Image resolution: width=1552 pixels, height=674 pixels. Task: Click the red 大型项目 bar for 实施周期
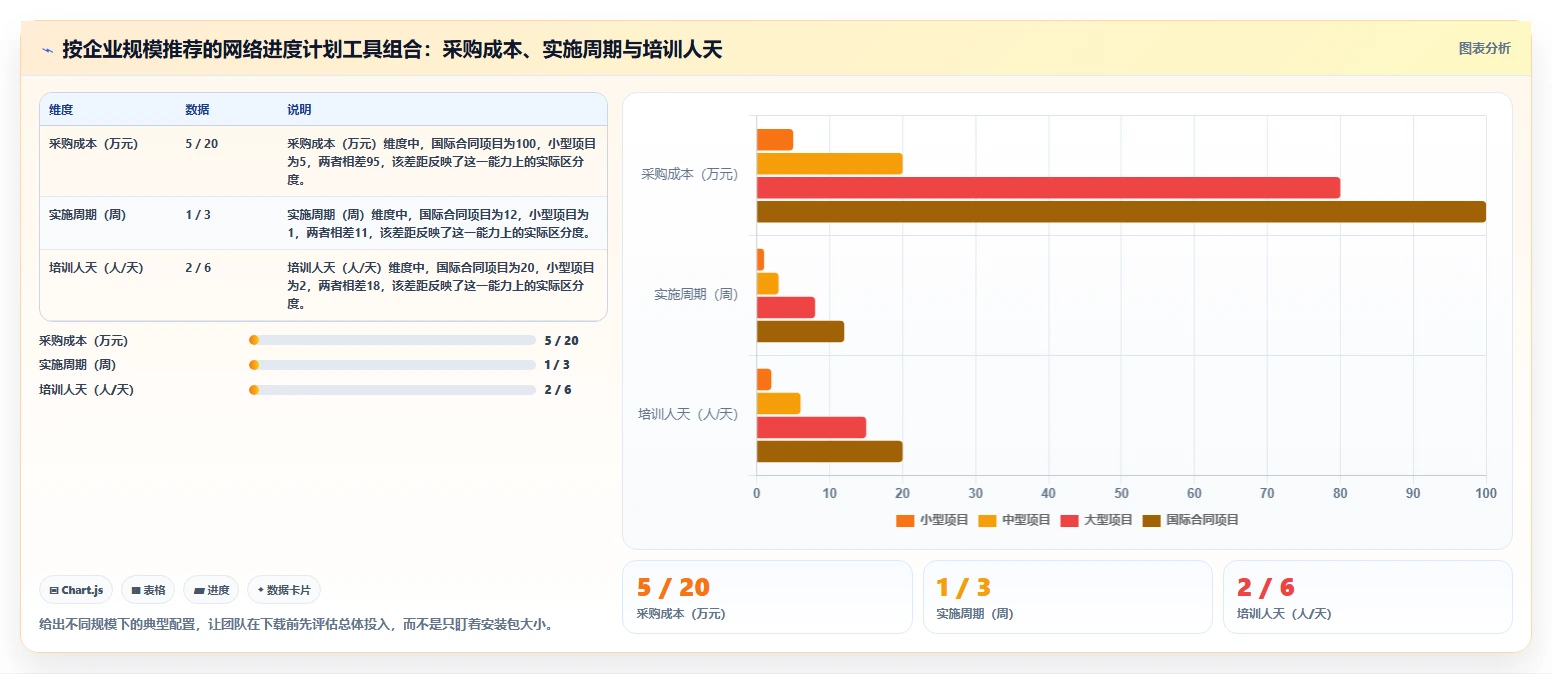pos(786,308)
